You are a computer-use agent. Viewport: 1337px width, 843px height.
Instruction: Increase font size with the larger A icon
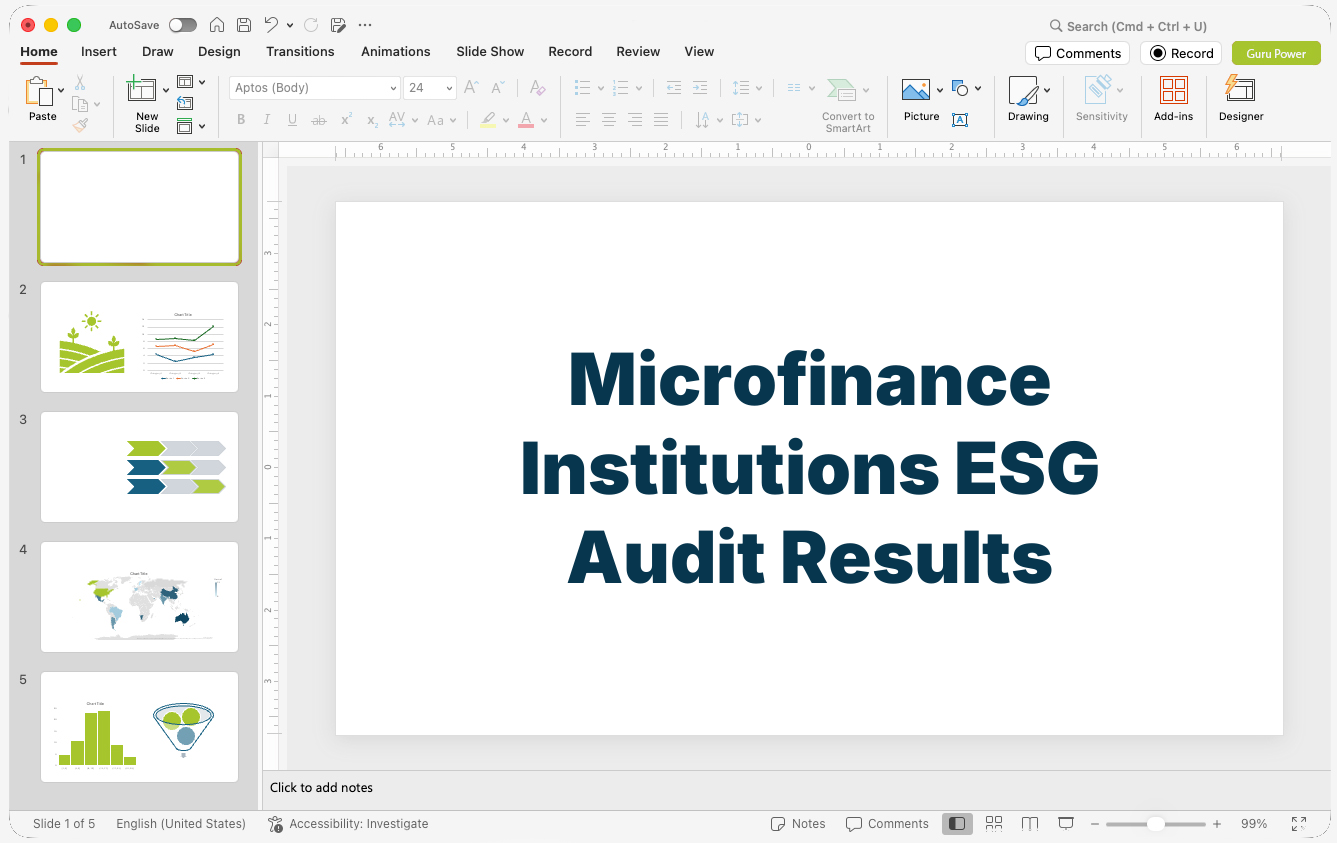(472, 88)
